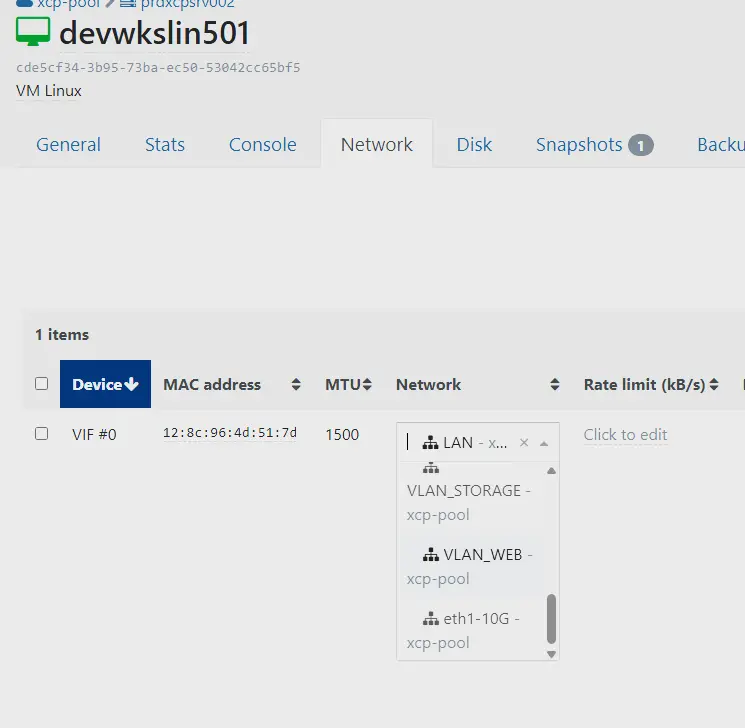Click 'Click to edit' under Rate limit
745x728 pixels.
(625, 435)
